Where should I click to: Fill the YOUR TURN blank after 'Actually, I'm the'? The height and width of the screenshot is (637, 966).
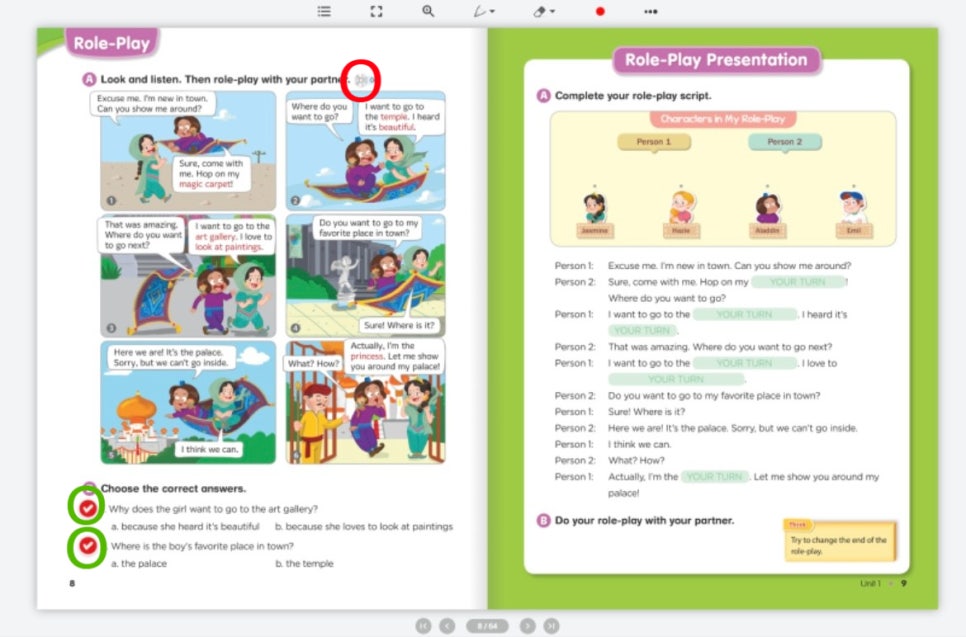(x=715, y=476)
